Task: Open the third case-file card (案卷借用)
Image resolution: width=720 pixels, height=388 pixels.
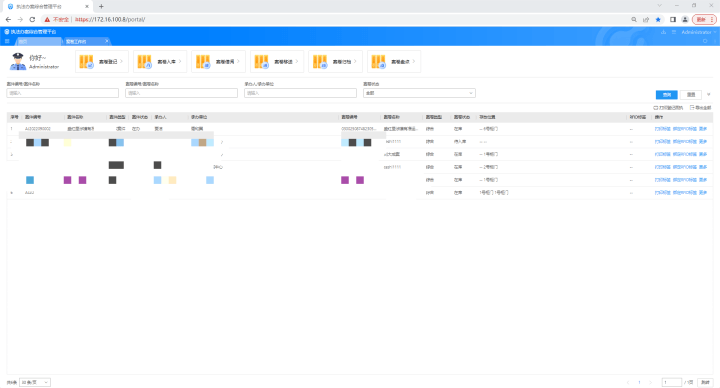Action: tap(218, 62)
